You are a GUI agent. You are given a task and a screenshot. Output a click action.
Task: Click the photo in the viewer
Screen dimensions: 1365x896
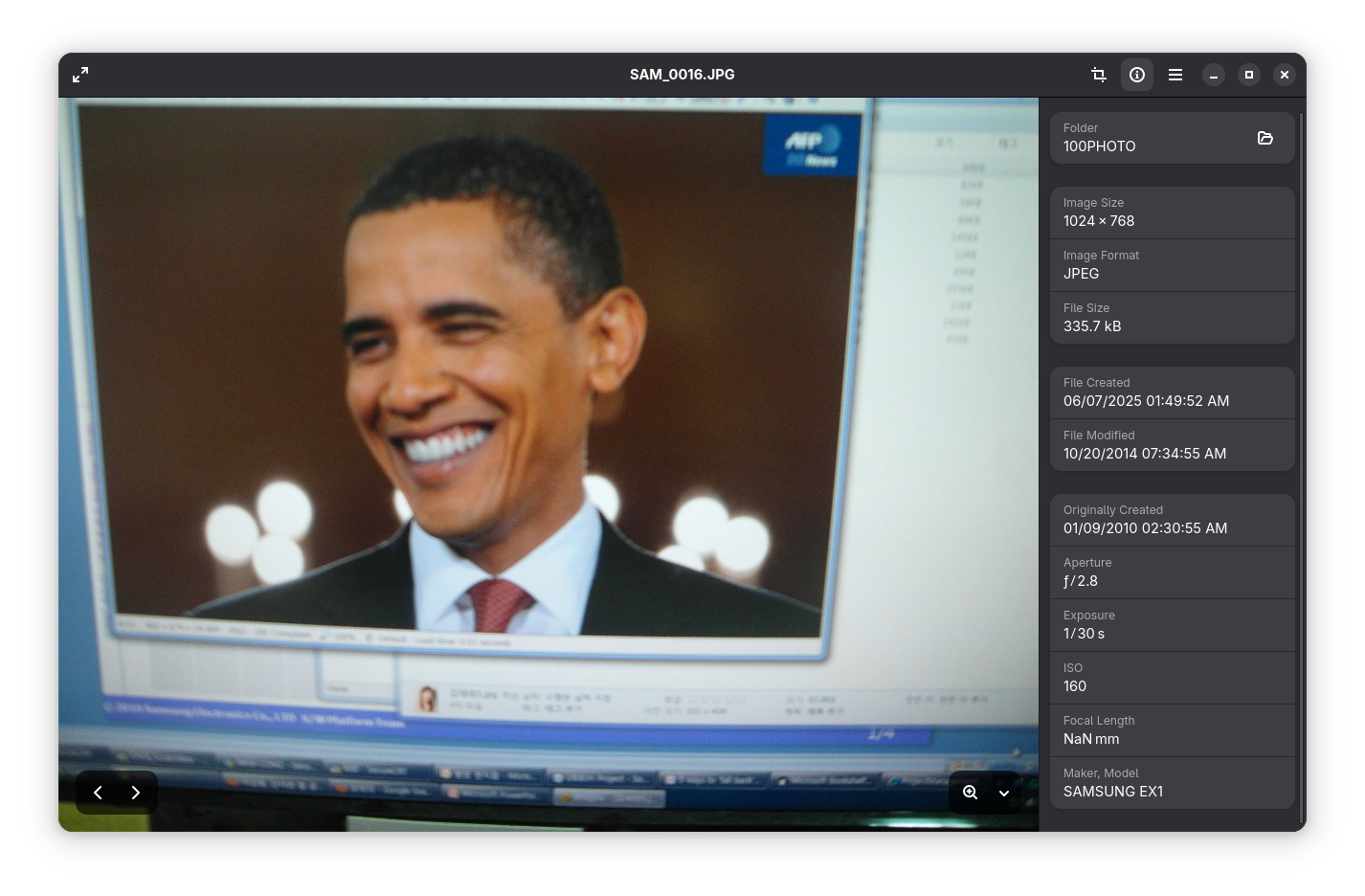click(548, 464)
